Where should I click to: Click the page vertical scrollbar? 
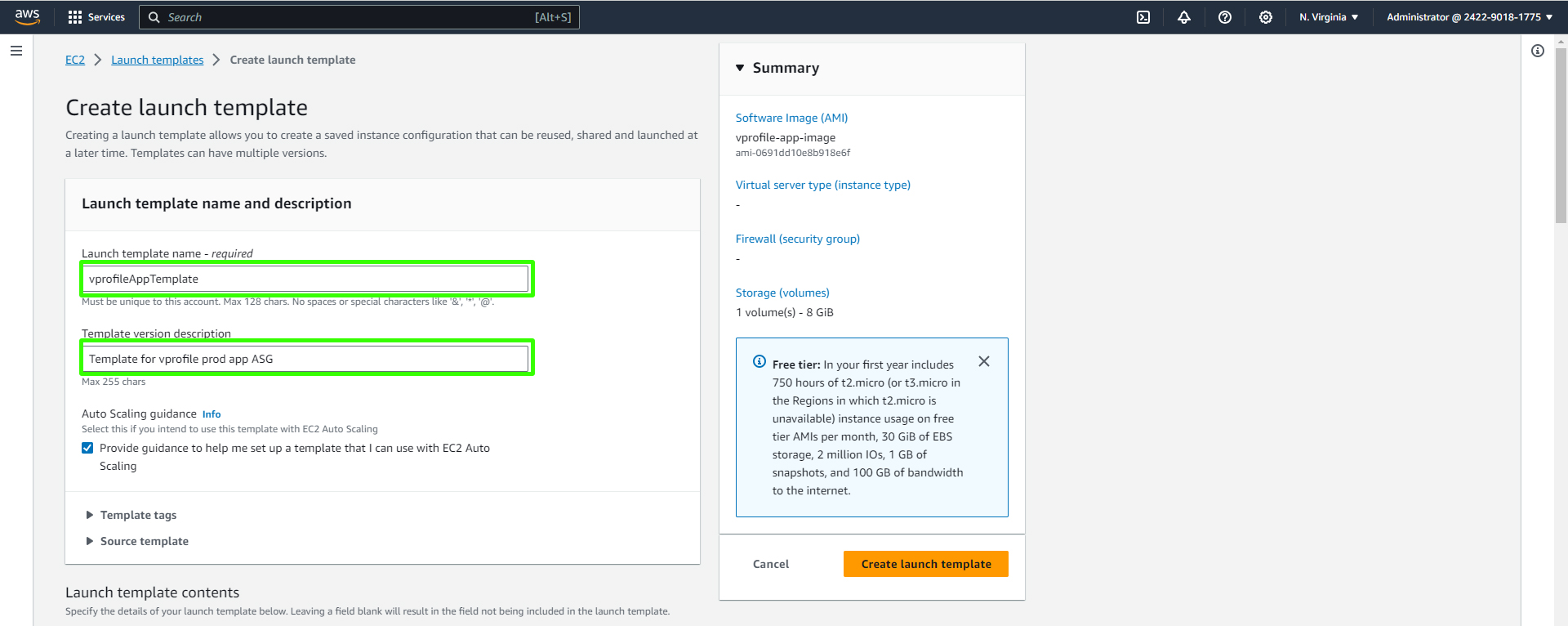[x=1561, y=135]
